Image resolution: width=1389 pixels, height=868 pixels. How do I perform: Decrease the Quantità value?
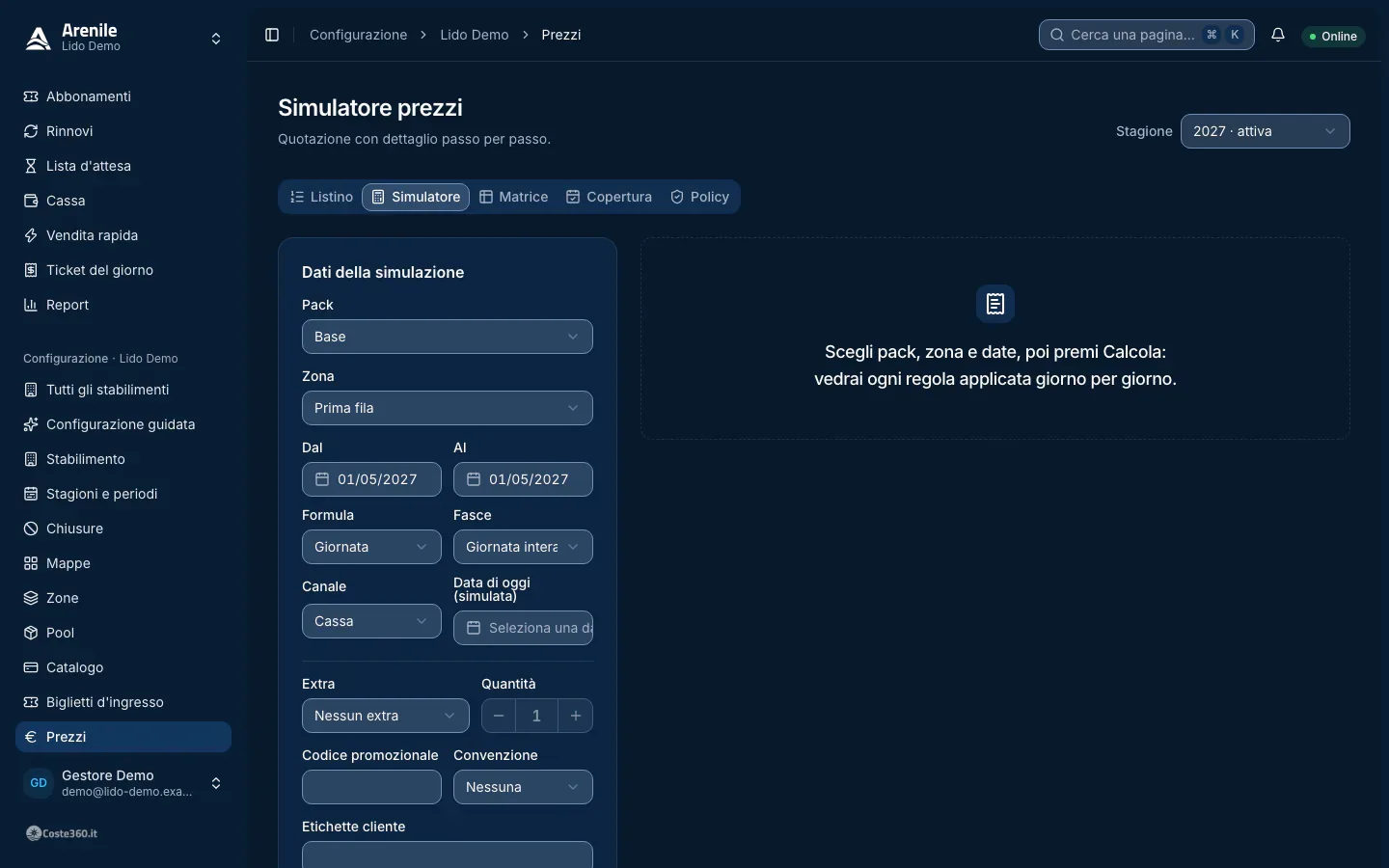(499, 716)
